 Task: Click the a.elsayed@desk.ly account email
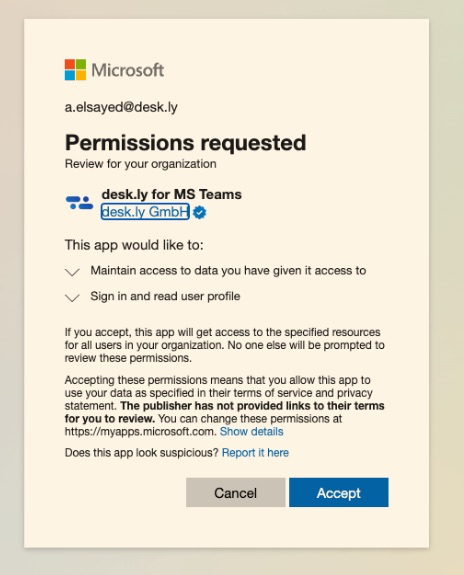121,107
